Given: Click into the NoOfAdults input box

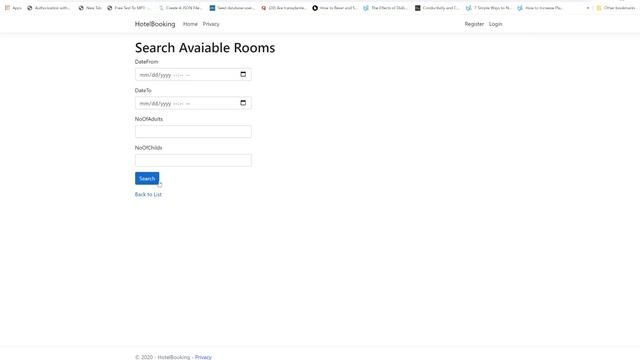Looking at the screenshot, I should tap(193, 132).
